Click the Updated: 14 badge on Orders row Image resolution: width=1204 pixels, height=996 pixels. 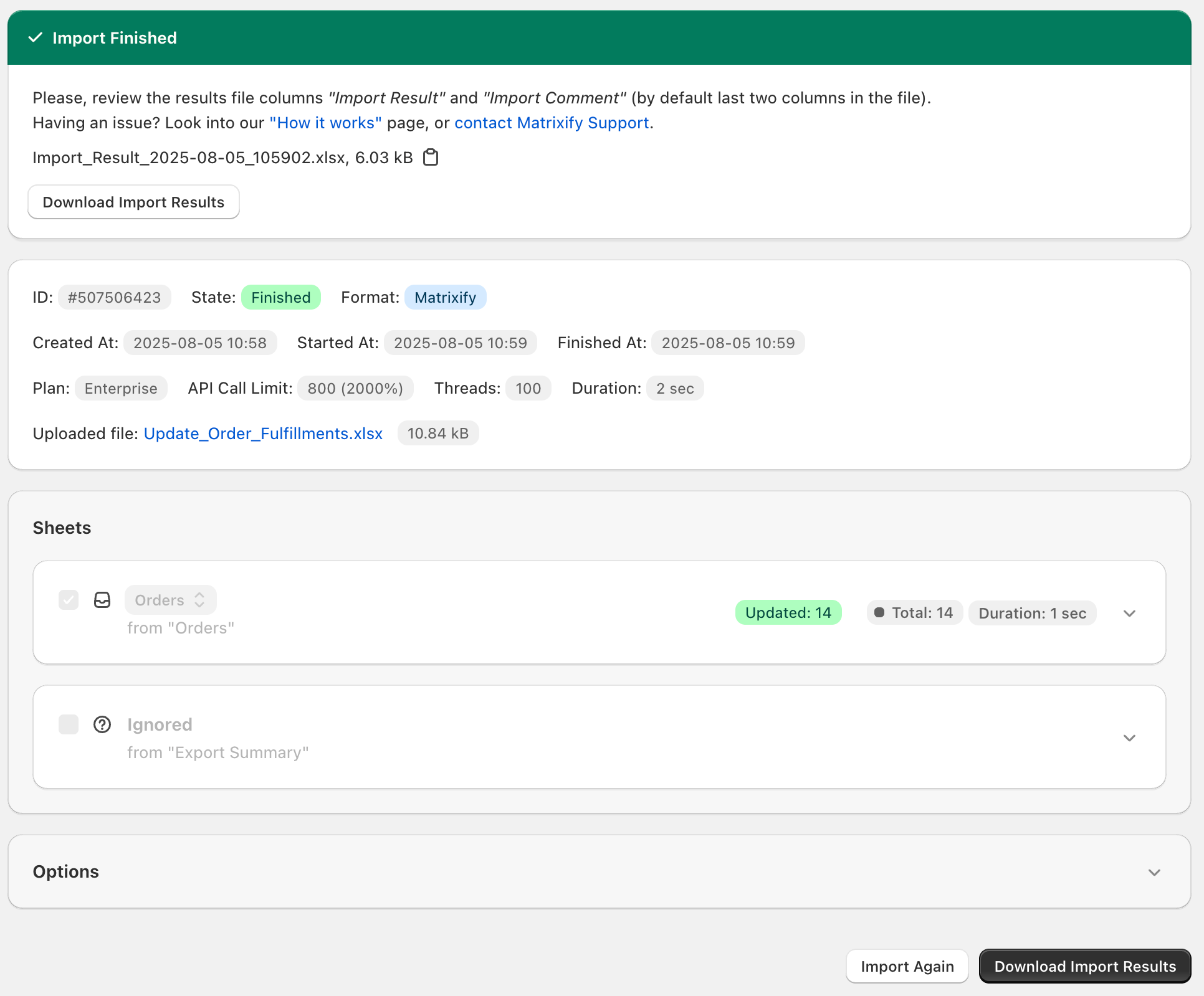pyautogui.click(x=788, y=612)
